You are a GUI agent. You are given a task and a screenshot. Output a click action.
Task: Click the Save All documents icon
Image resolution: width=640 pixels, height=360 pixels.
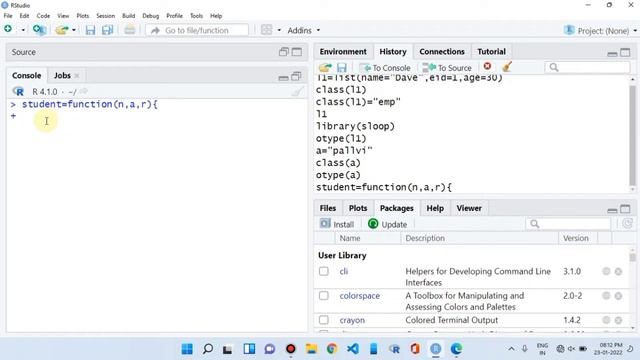pyautogui.click(x=107, y=30)
